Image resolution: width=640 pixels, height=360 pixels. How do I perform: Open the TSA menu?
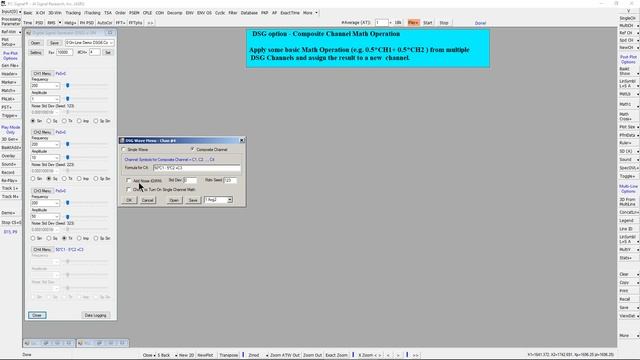(108, 13)
